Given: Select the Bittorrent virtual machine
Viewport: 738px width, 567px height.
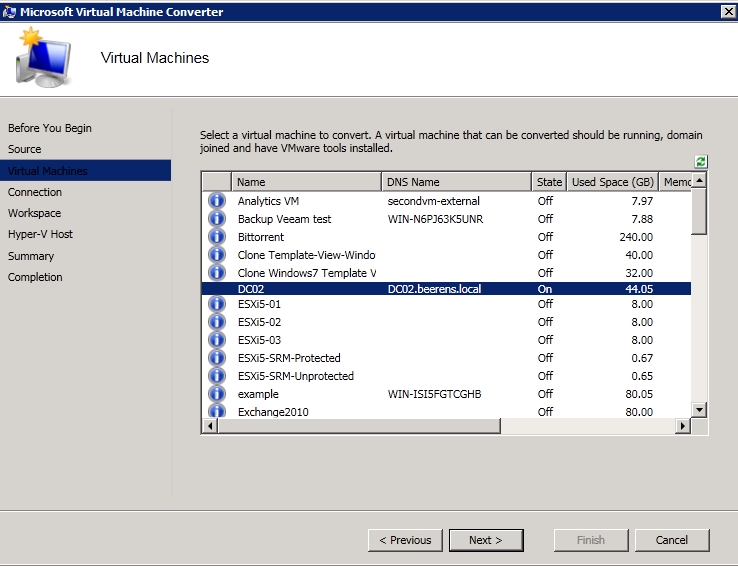Looking at the screenshot, I should [446, 237].
